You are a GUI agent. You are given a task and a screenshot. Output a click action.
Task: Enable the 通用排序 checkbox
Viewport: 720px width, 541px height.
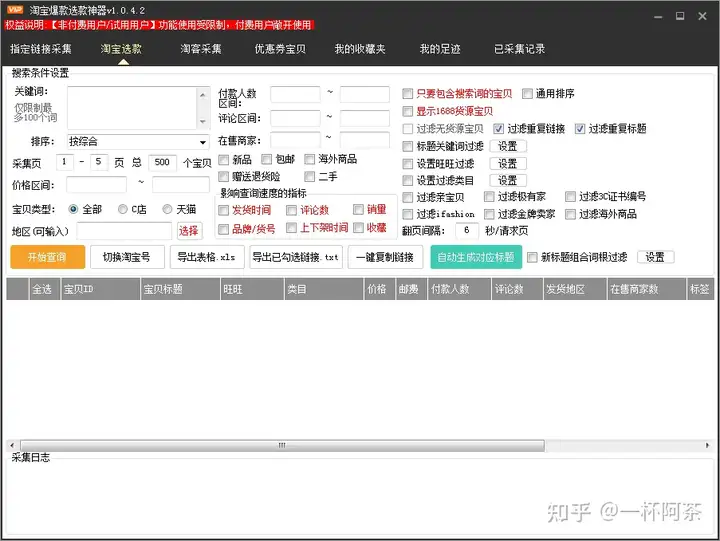528,94
